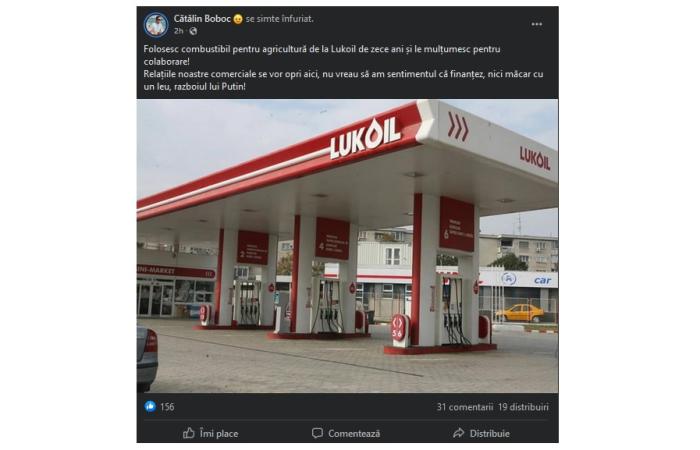Screen dimensions: 700x450
Task: Click the infuriated feeling emoji
Action: click(238, 19)
